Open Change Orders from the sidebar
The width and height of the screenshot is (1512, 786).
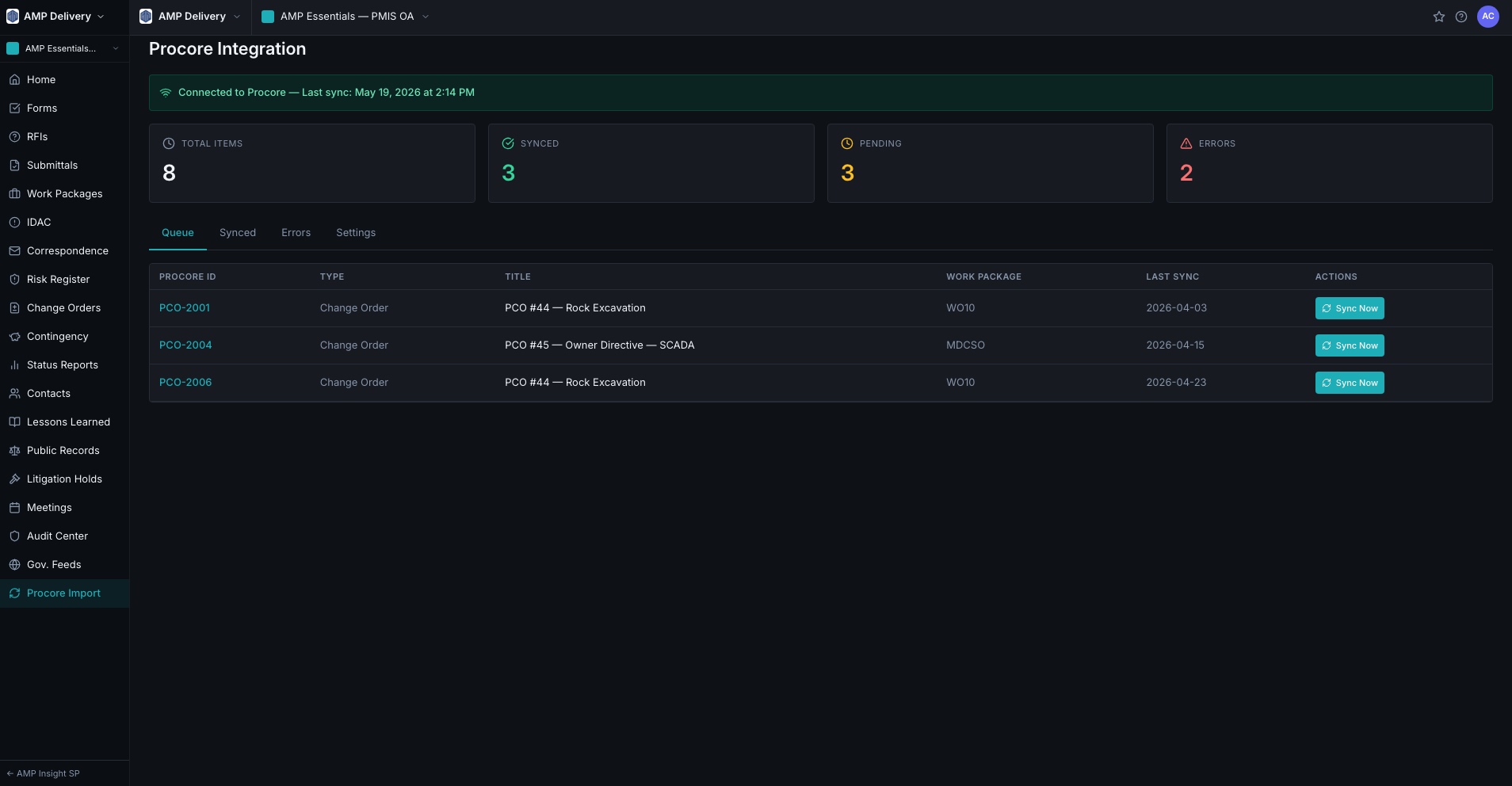click(x=64, y=308)
